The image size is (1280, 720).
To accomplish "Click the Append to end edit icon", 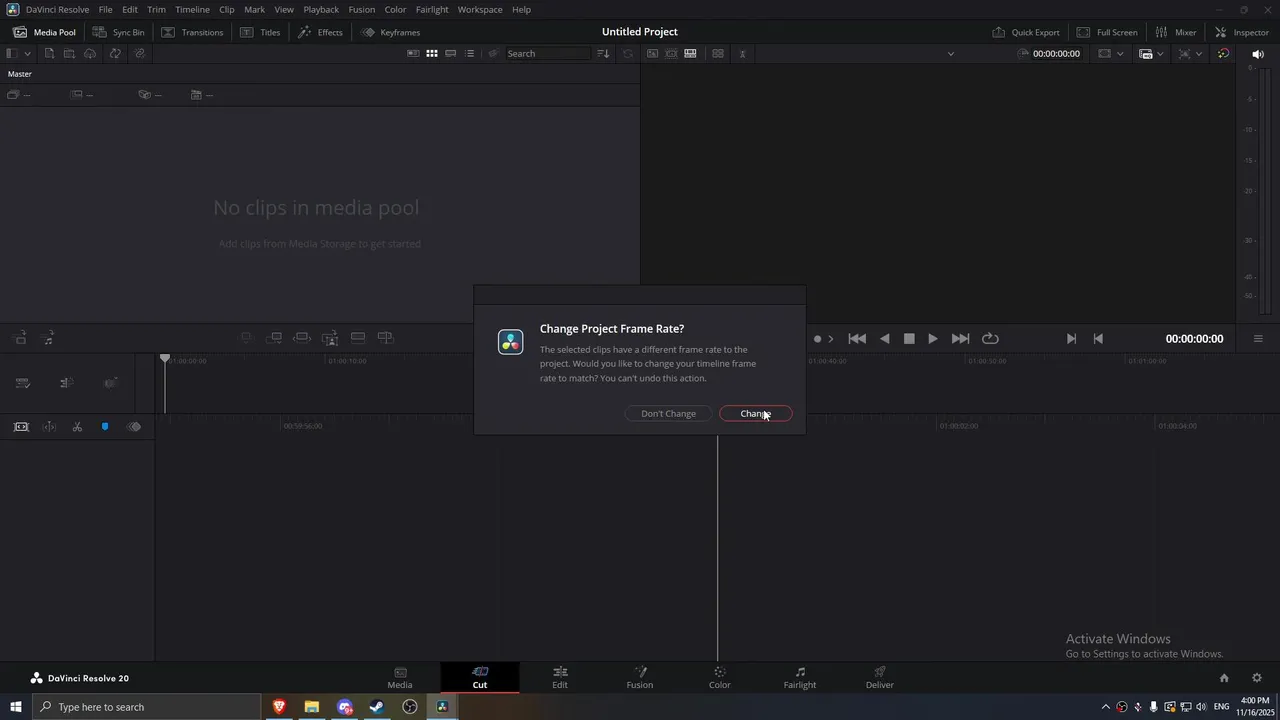I will 274,338.
